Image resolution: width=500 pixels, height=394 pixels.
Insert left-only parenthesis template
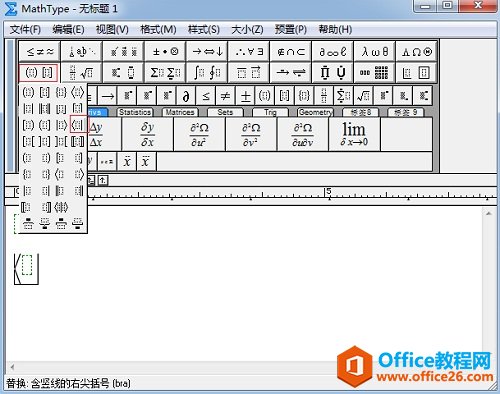point(28,158)
